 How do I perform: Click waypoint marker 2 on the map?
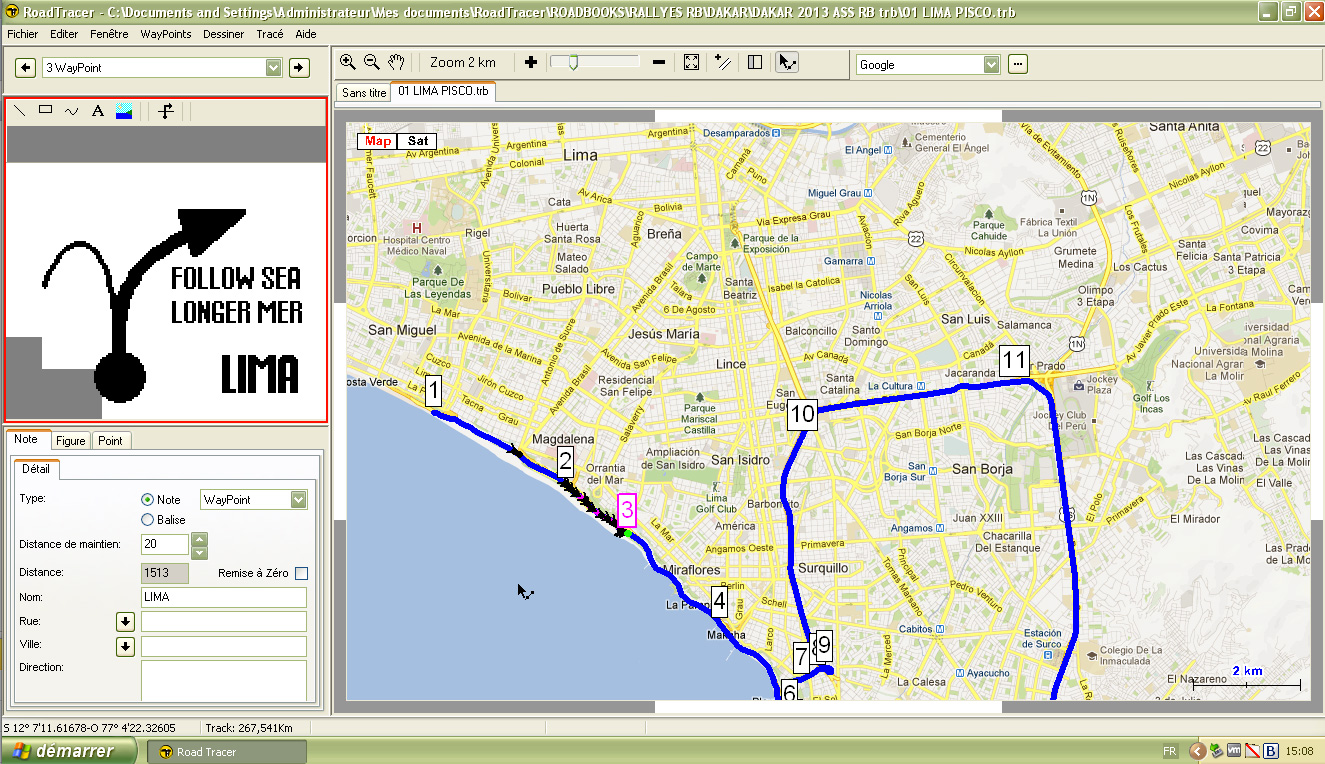click(565, 462)
